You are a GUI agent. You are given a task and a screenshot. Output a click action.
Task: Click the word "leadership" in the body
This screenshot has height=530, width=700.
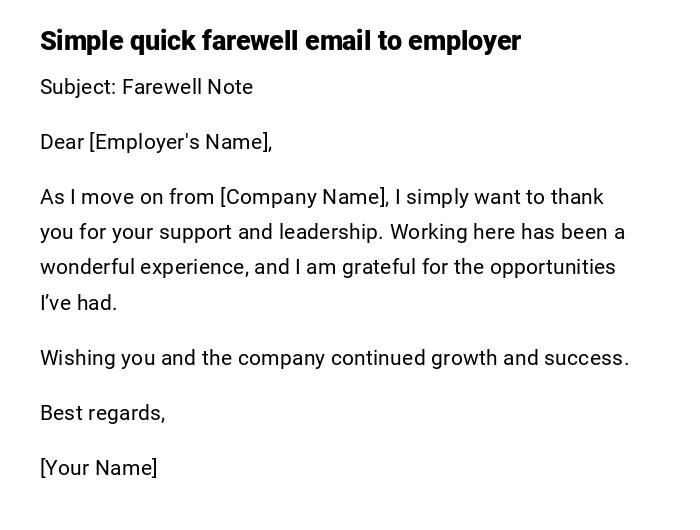coord(330,232)
